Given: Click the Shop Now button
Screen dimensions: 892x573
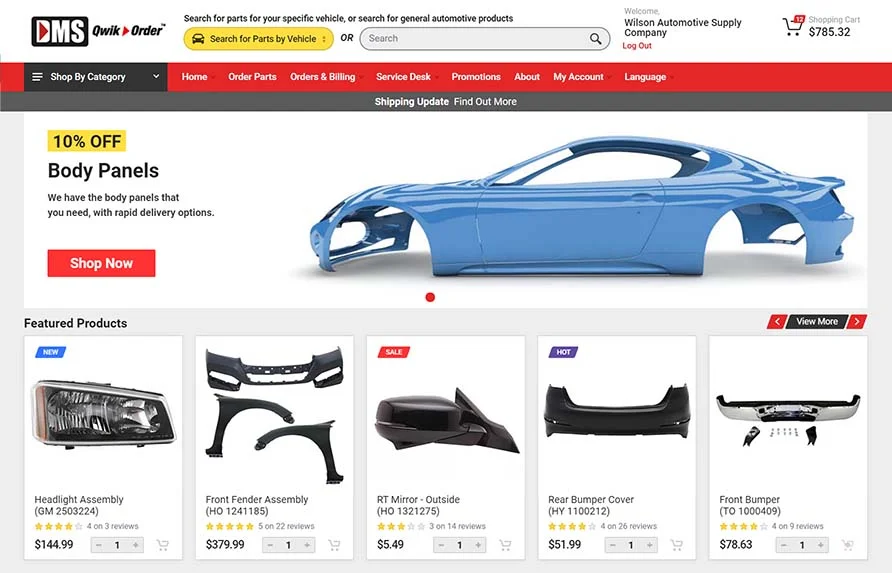Looking at the screenshot, I should pyautogui.click(x=101, y=263).
